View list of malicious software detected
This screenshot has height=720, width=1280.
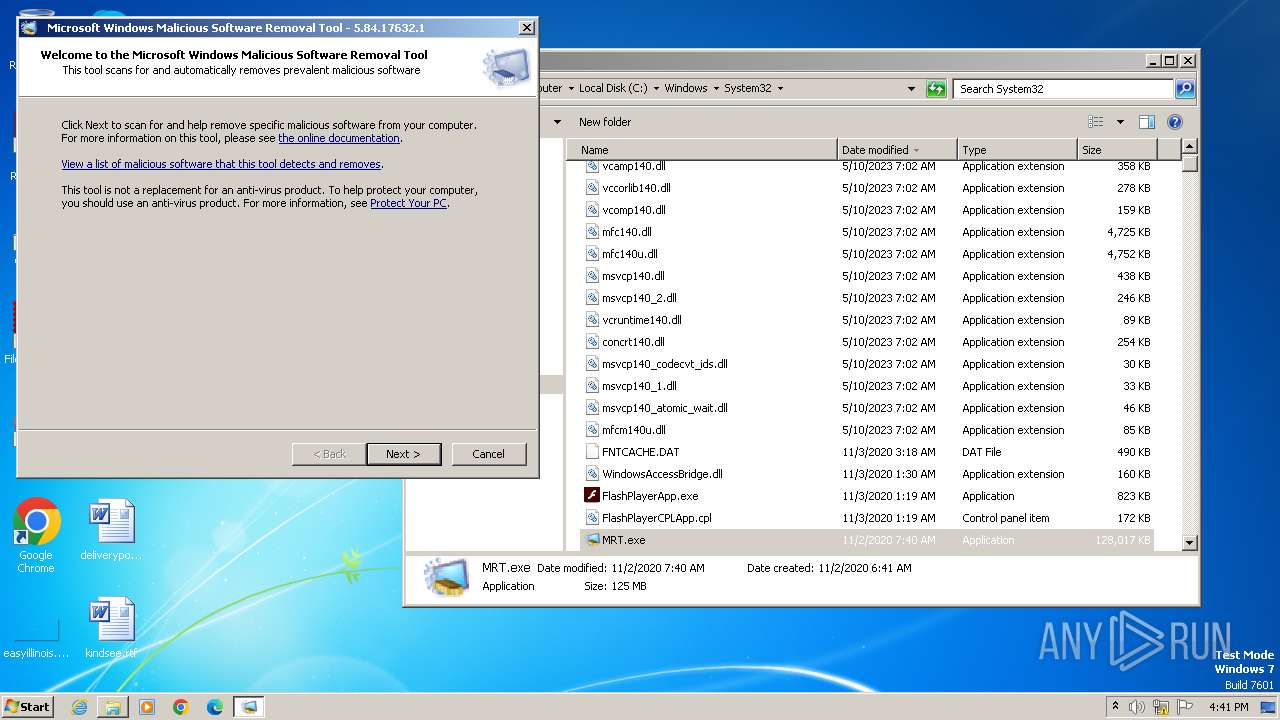coord(221,164)
